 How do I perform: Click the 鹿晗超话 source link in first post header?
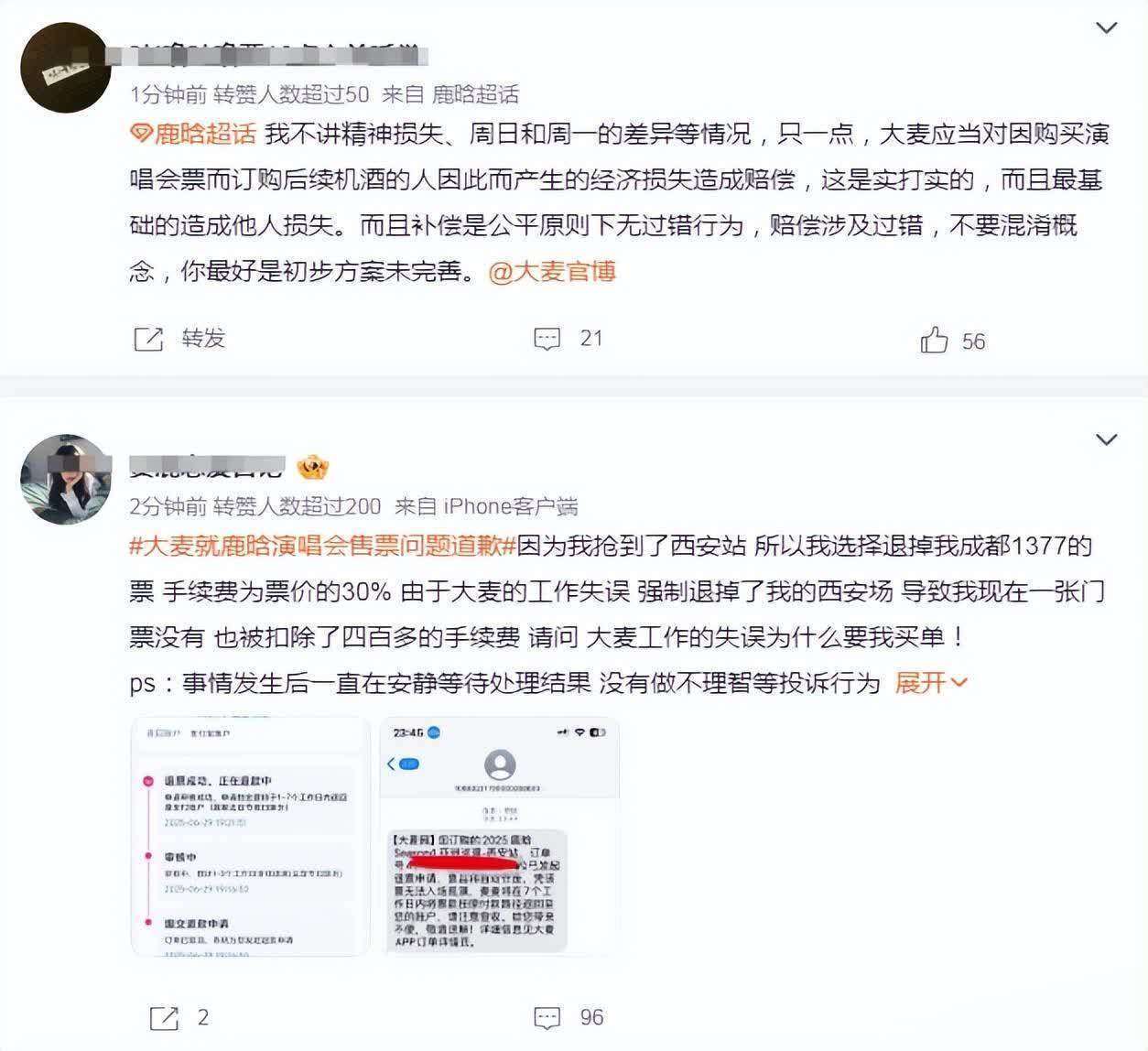point(476,94)
